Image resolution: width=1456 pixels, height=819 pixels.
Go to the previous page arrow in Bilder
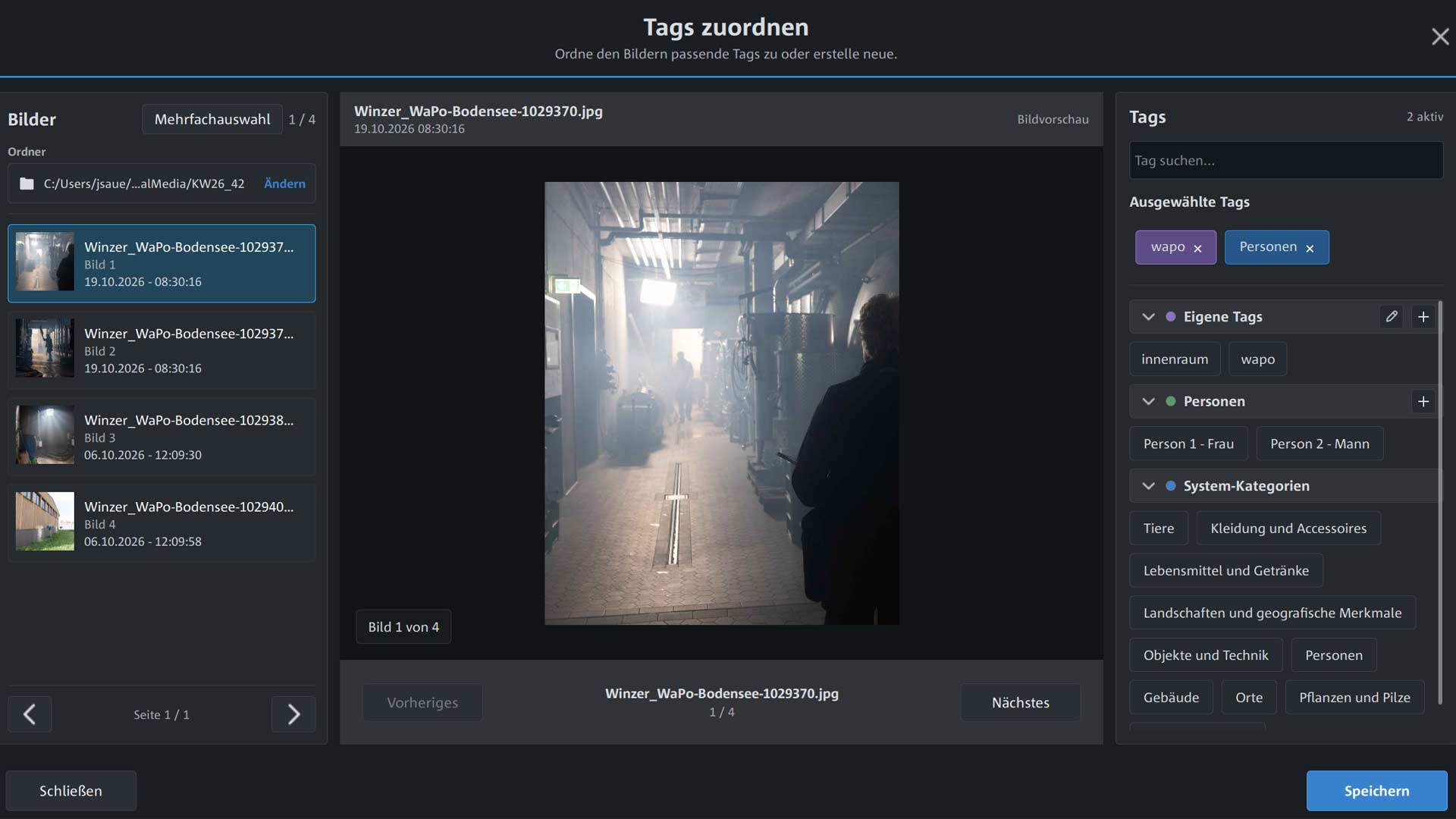30,714
